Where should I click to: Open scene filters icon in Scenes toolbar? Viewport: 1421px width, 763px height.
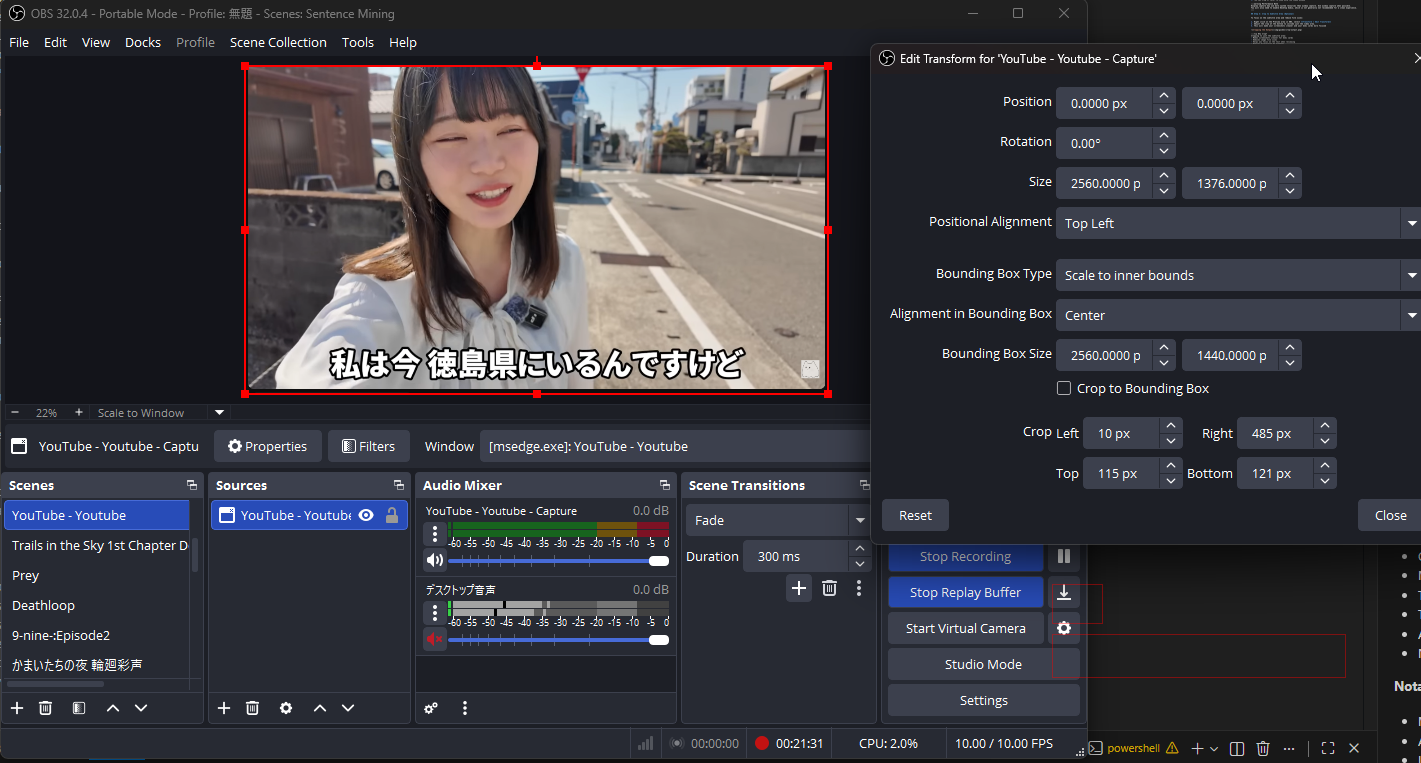coord(78,708)
